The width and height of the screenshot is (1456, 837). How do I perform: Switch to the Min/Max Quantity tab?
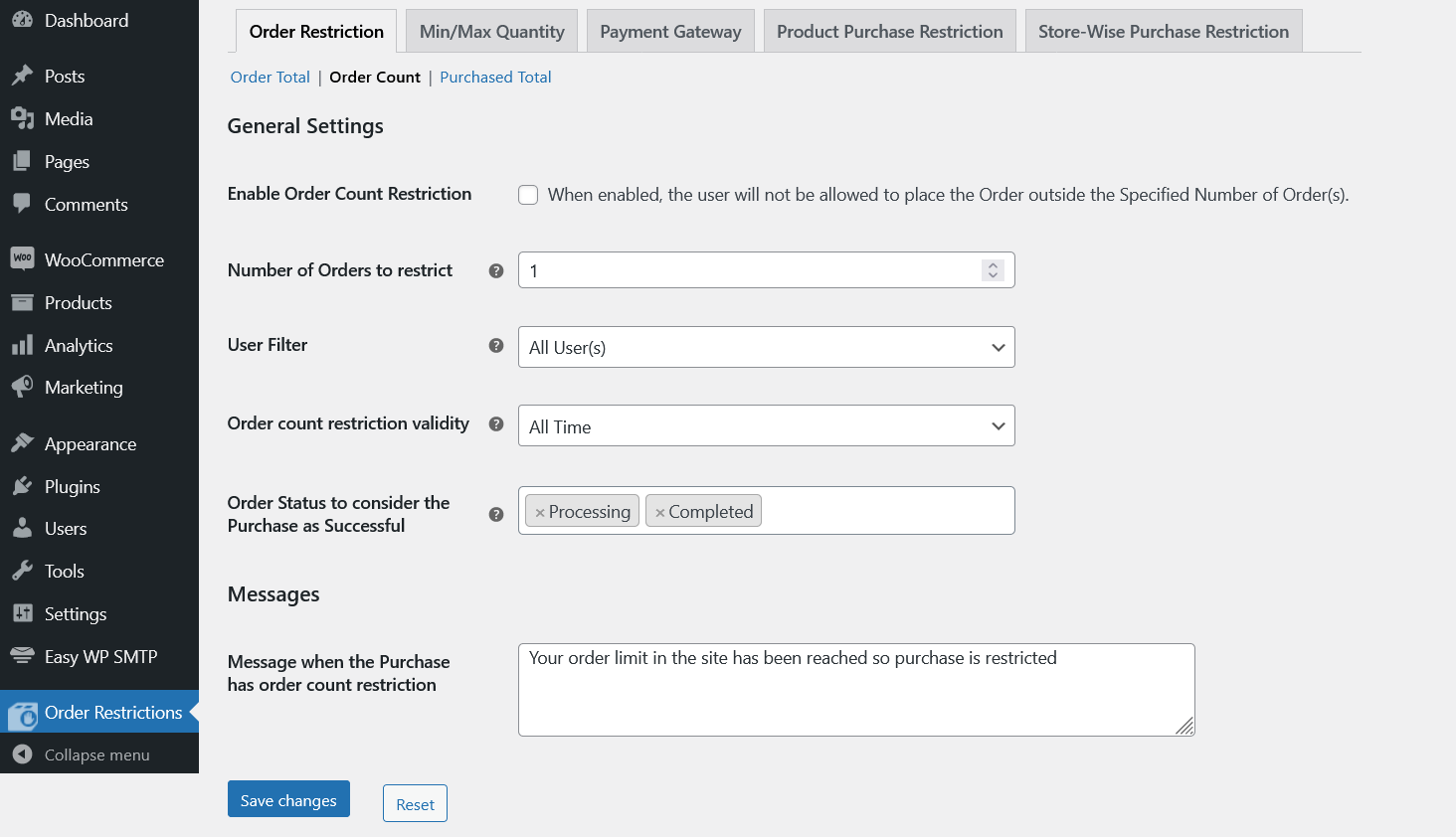coord(491,31)
